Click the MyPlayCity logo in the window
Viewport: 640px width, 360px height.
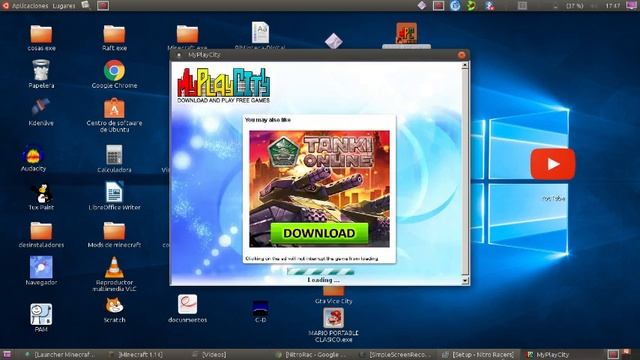(223, 85)
